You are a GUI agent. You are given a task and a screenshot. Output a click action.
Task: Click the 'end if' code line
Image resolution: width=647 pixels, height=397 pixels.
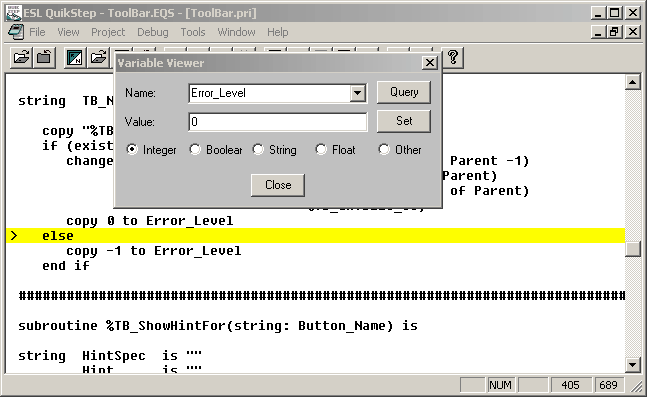pyautogui.click(x=66, y=266)
